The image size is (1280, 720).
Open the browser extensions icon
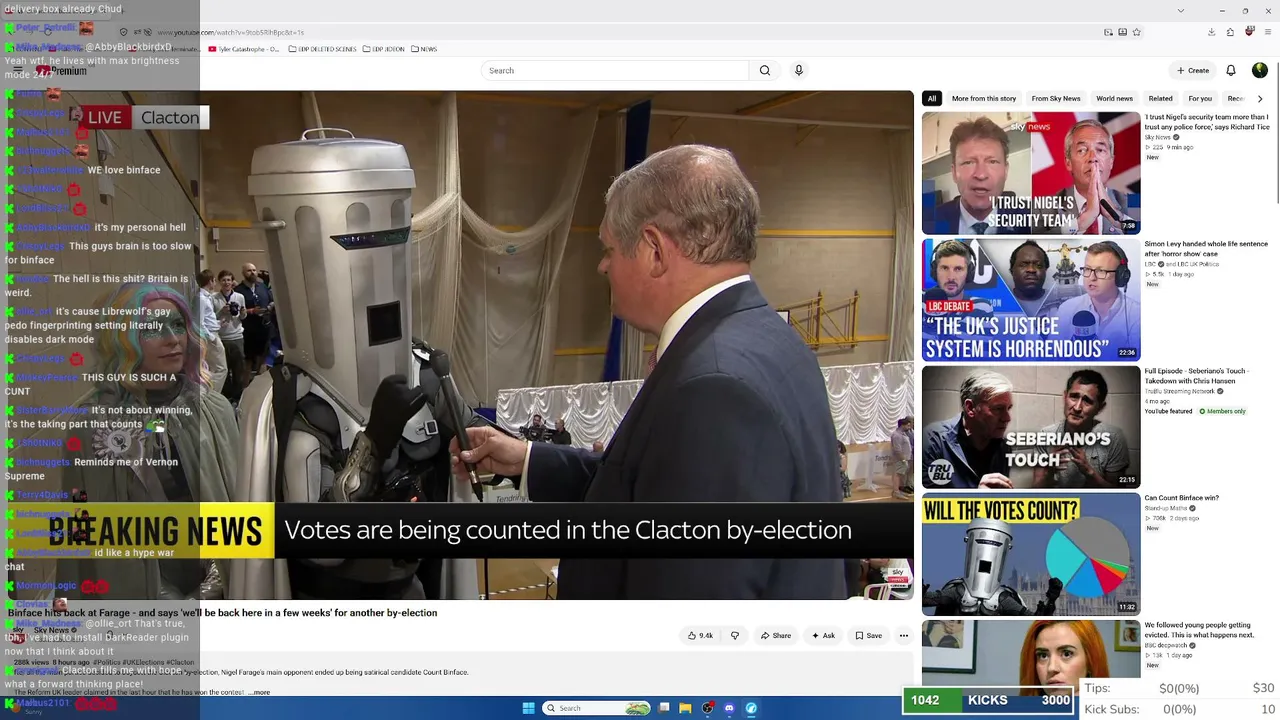tap(1230, 32)
